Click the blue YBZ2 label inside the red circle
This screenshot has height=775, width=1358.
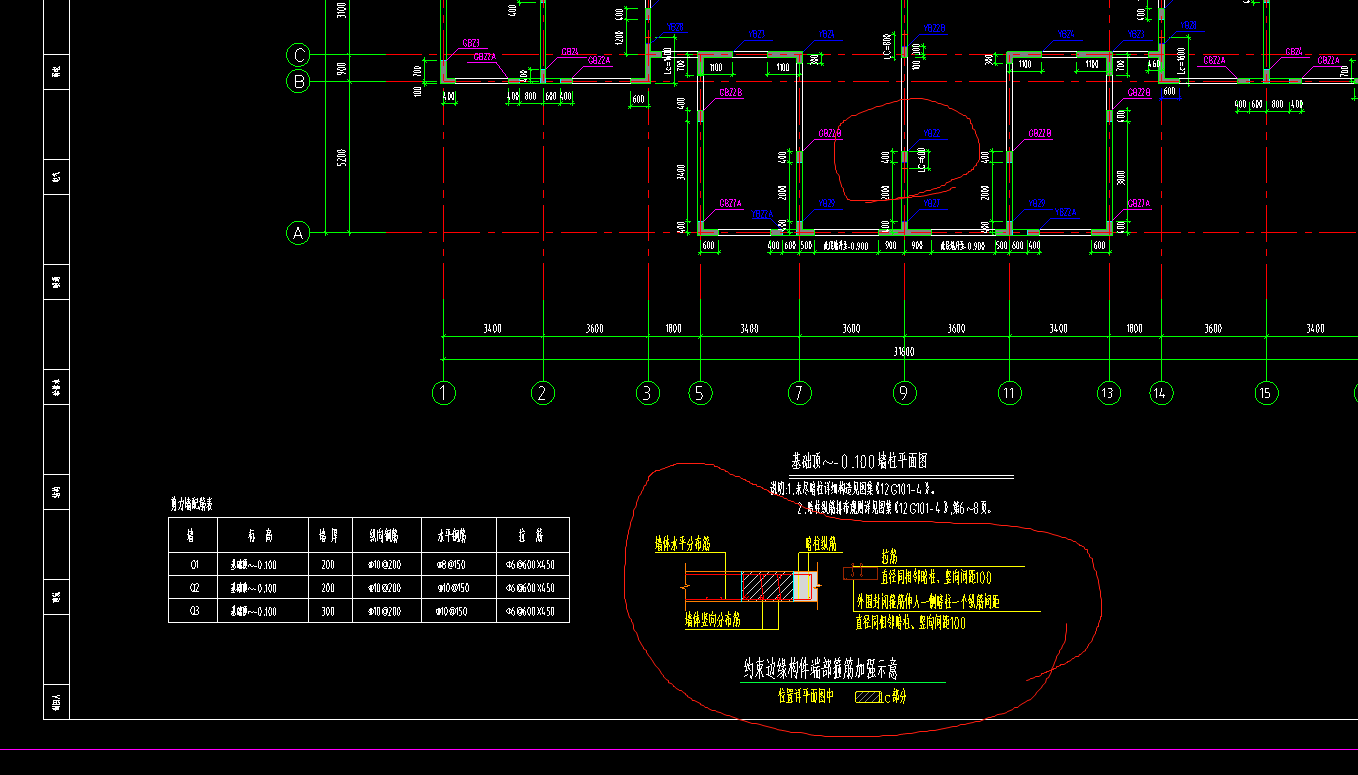coord(932,133)
